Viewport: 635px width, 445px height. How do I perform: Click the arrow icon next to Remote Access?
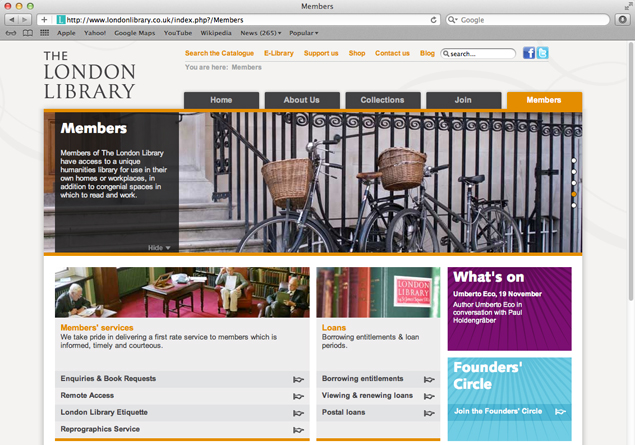pyautogui.click(x=298, y=396)
